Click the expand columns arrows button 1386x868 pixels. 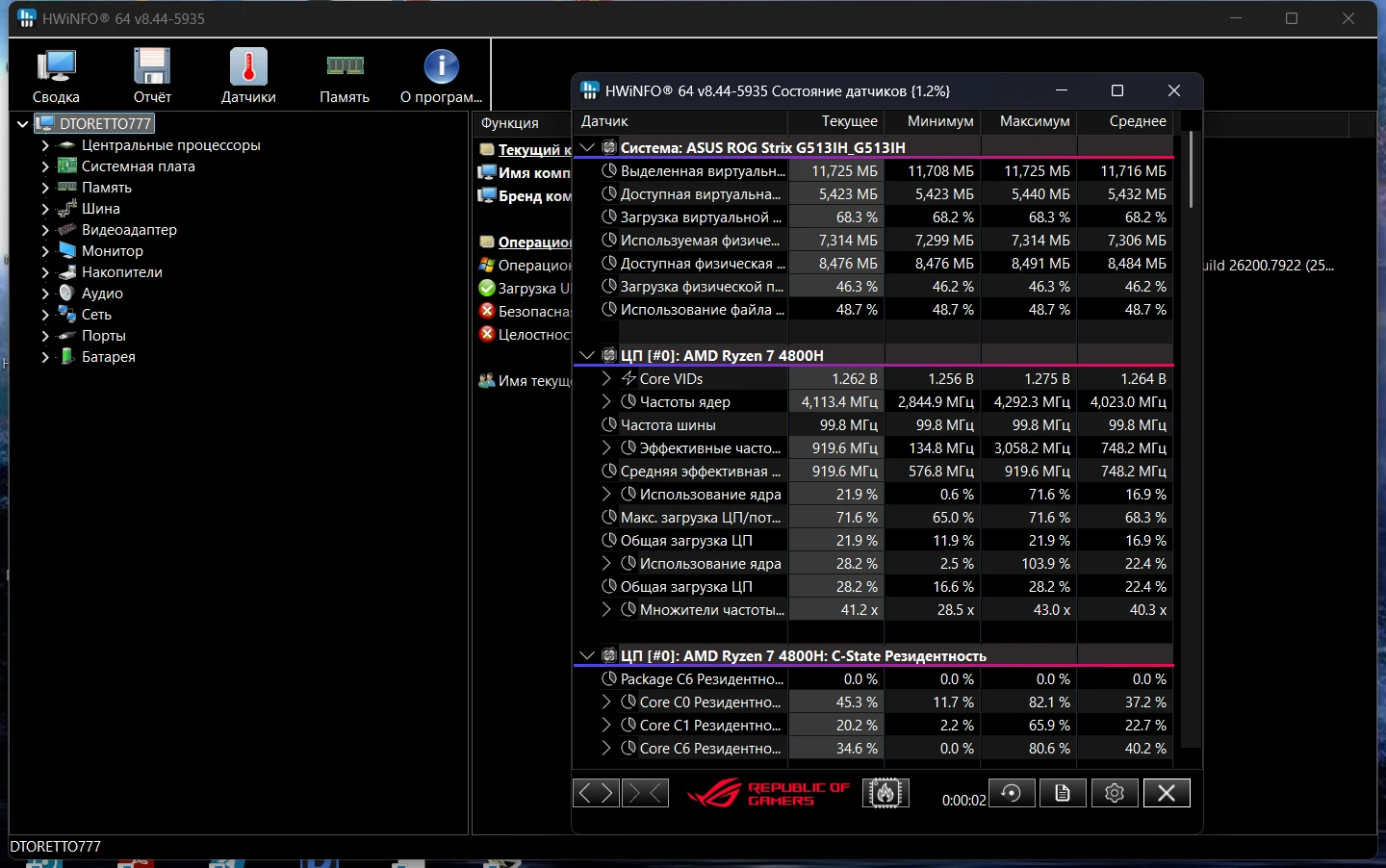(x=596, y=793)
